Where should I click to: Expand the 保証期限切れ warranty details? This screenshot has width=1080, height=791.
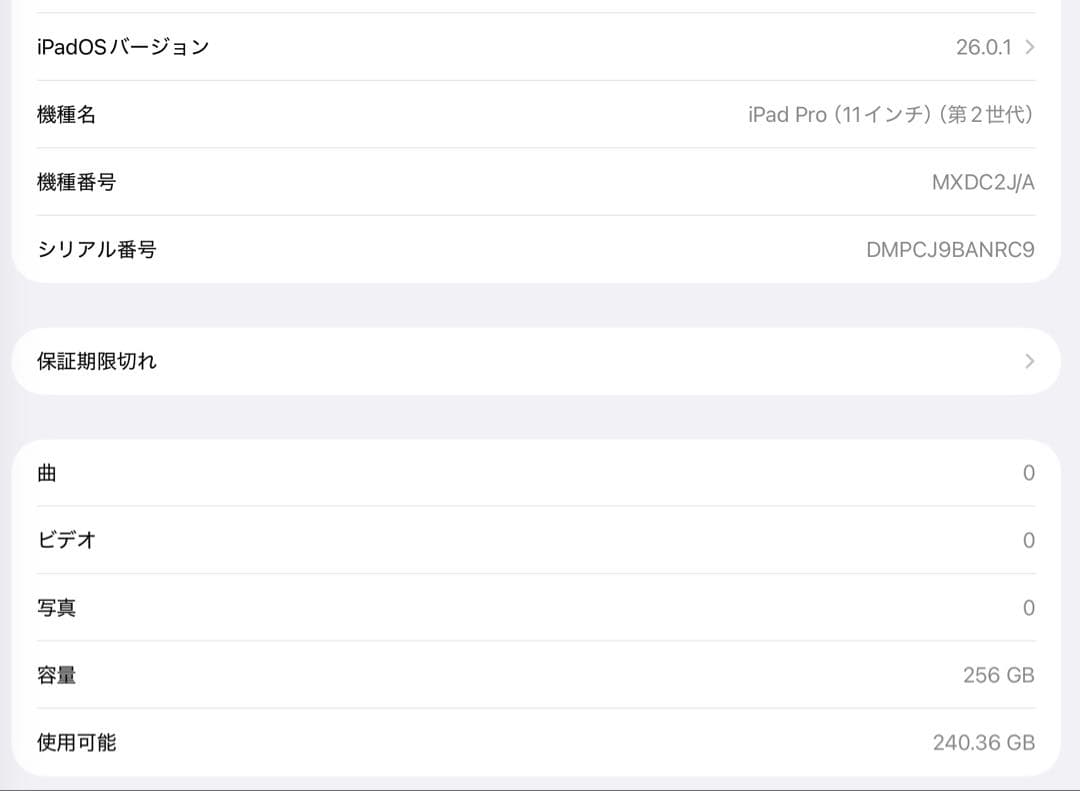(540, 361)
